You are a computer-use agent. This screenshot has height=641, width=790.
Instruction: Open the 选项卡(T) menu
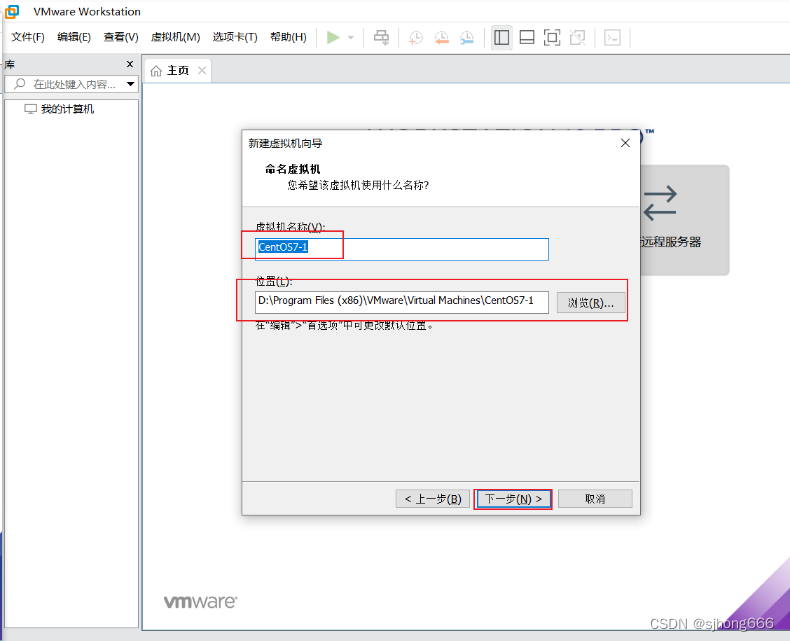coord(235,37)
